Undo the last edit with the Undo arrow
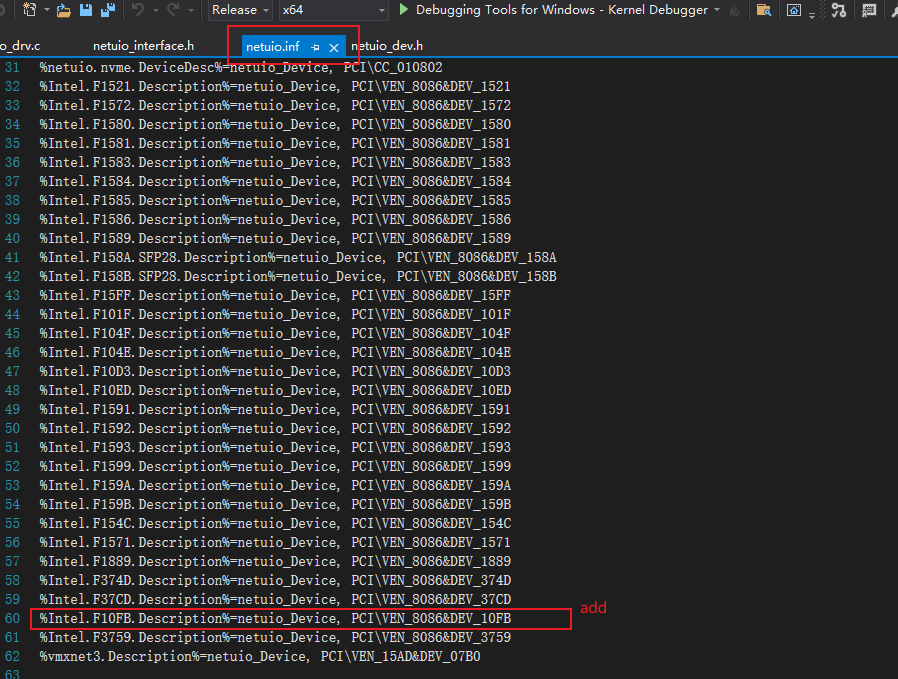The width and height of the screenshot is (898, 679). [138, 10]
